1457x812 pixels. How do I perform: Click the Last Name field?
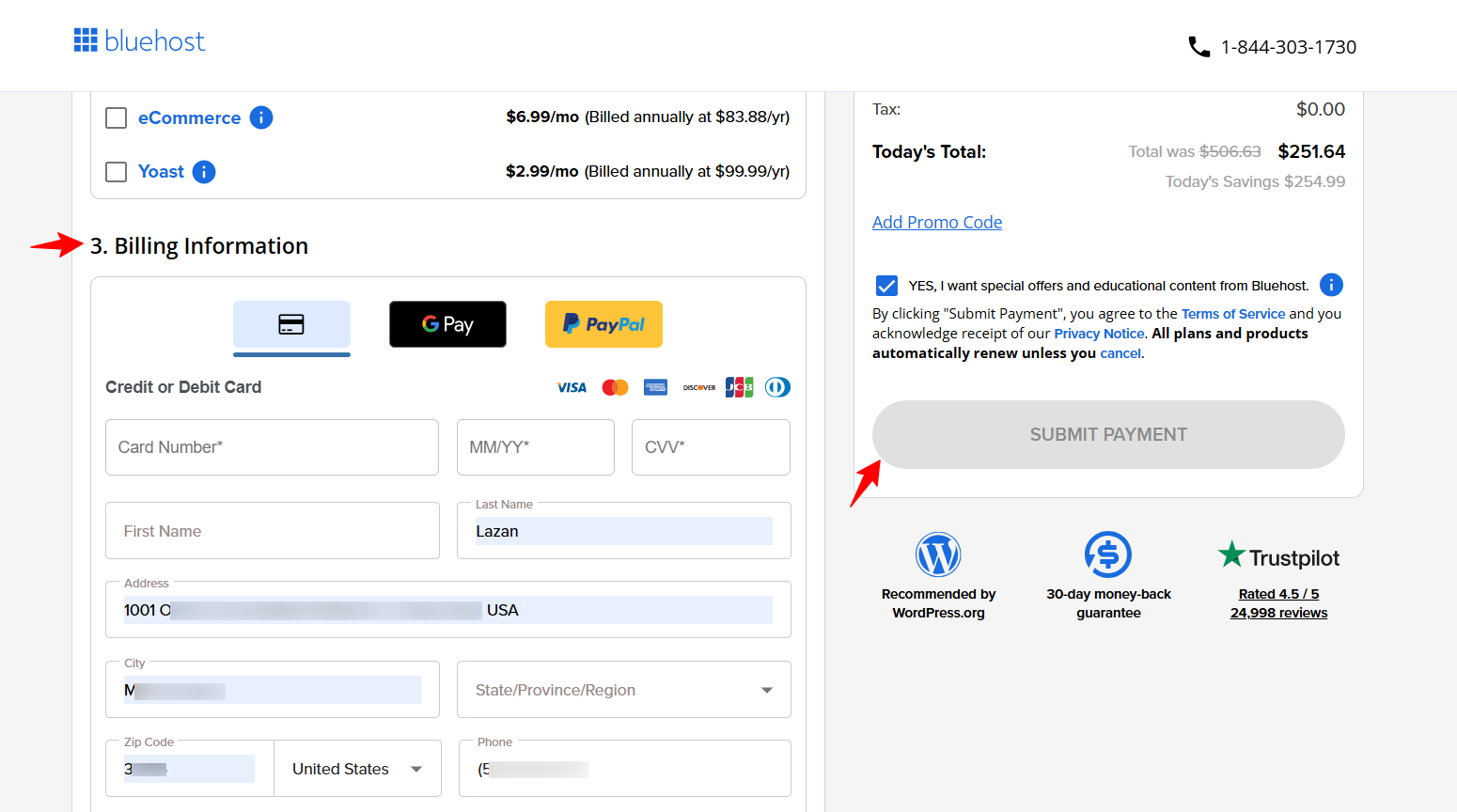click(x=624, y=531)
